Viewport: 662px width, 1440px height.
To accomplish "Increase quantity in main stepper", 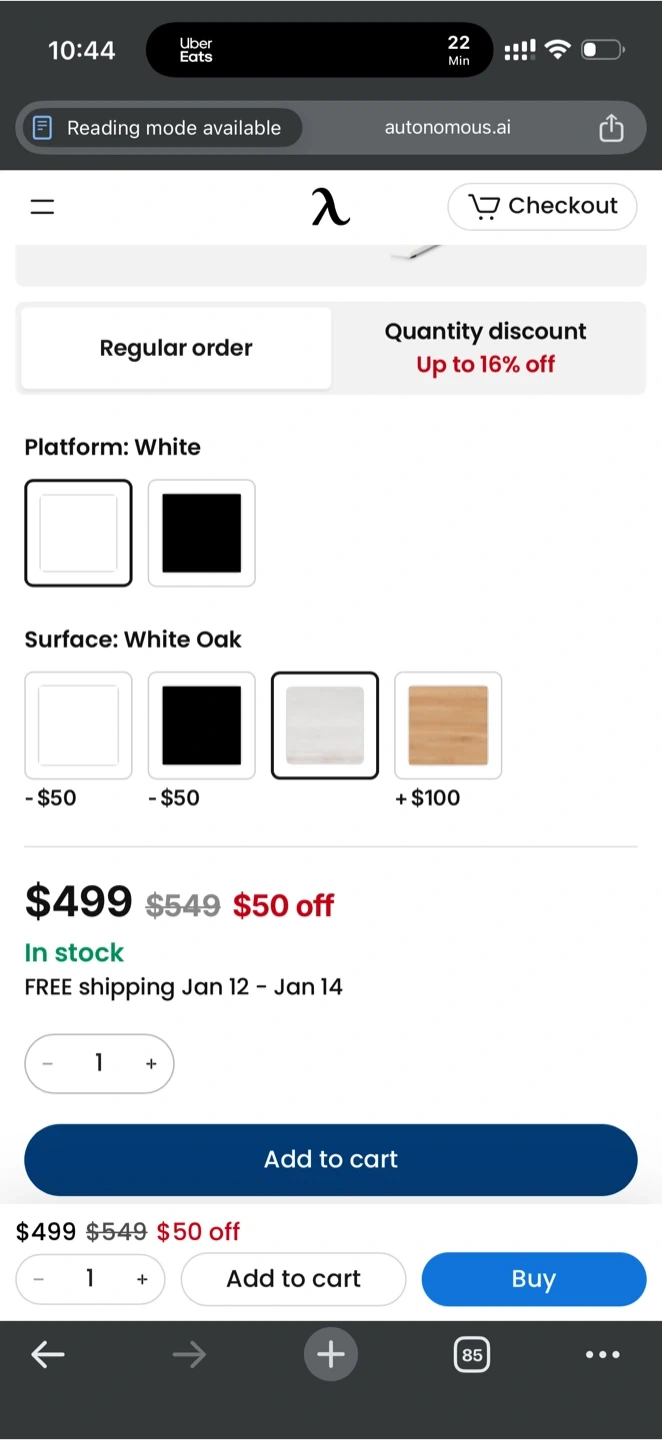I will pos(151,1064).
